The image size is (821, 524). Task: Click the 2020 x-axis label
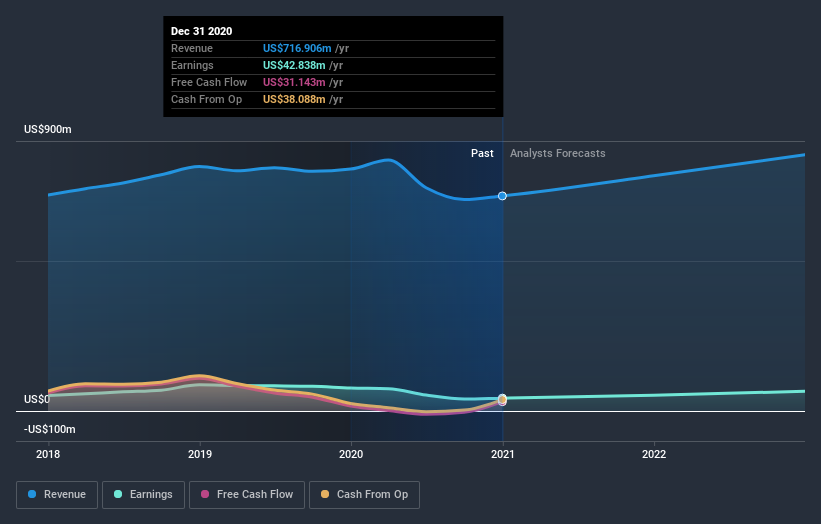click(x=351, y=454)
